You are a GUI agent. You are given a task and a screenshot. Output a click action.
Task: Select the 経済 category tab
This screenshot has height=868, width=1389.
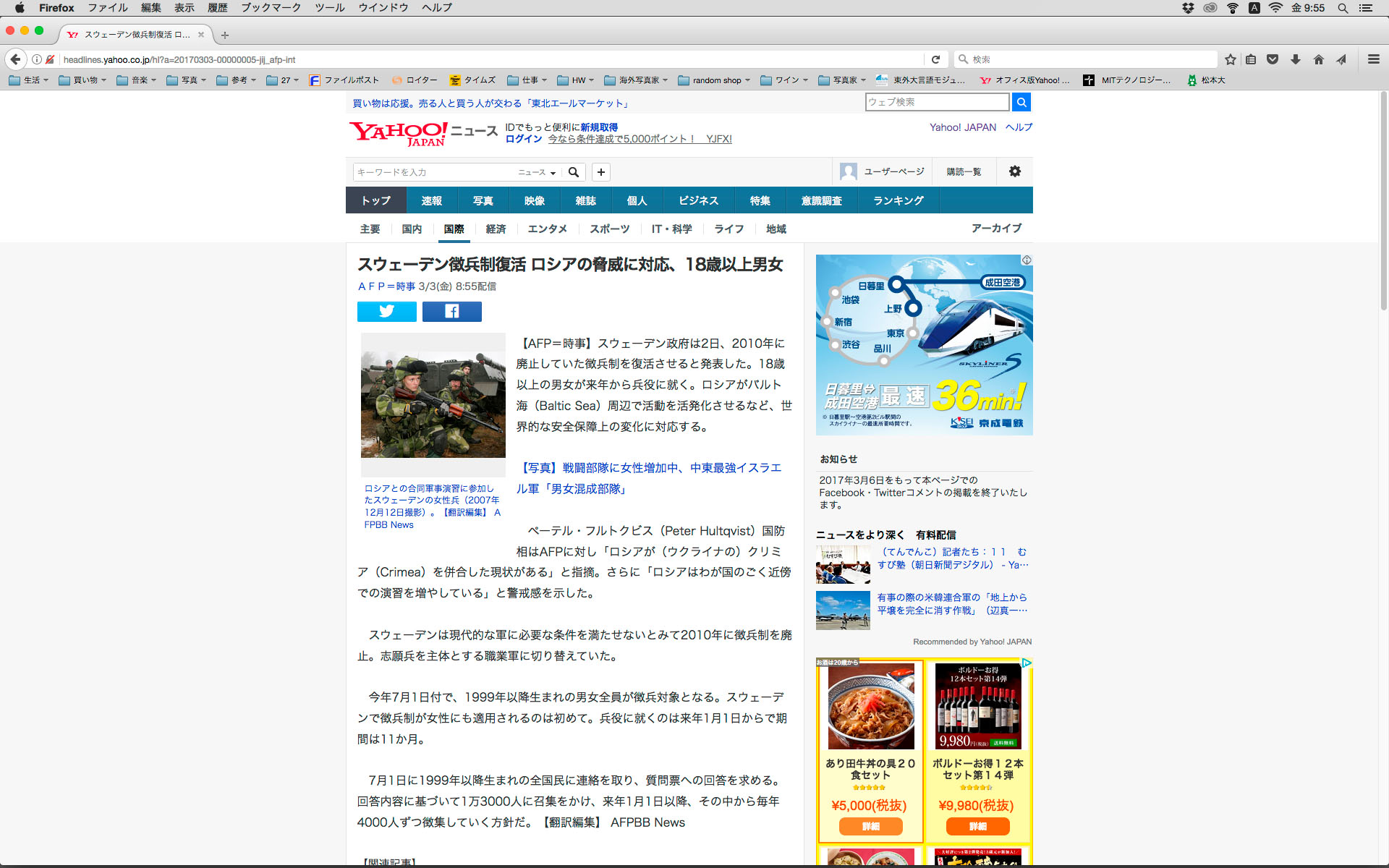pos(496,229)
